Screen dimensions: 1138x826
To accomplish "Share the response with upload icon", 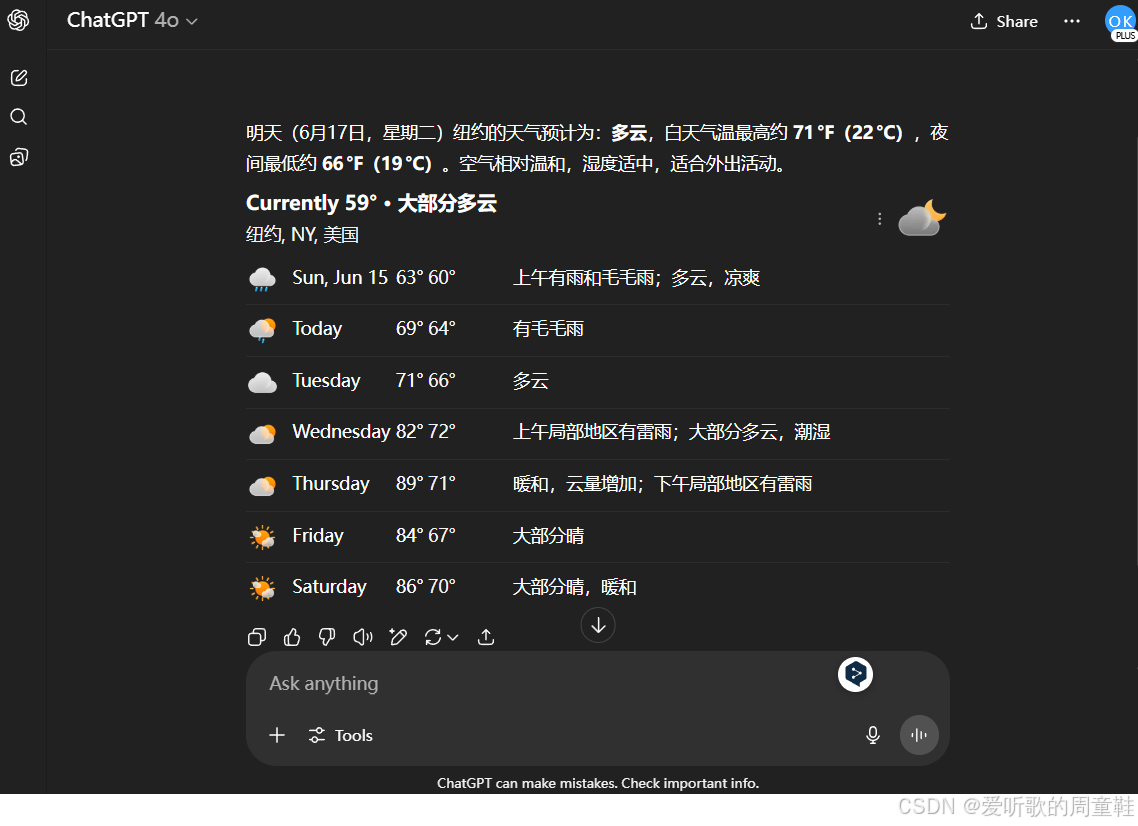I will [486, 637].
